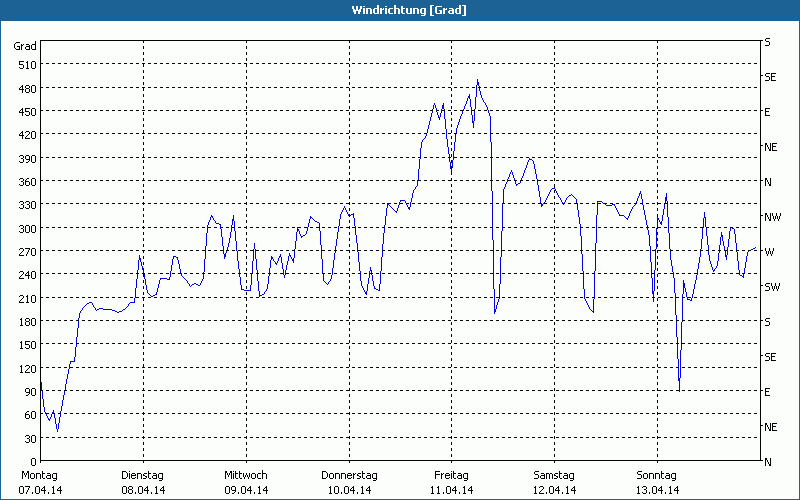This screenshot has width=800, height=500.
Task: Click the 330 degree axis label
Action: coord(28,205)
